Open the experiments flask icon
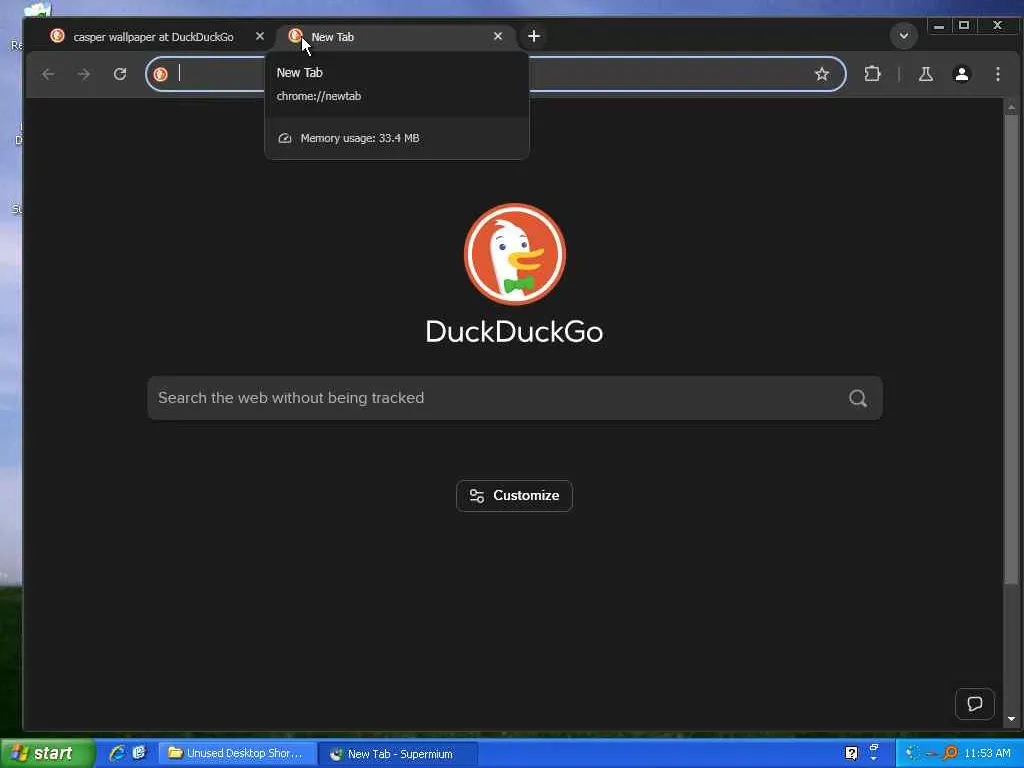 click(x=926, y=74)
